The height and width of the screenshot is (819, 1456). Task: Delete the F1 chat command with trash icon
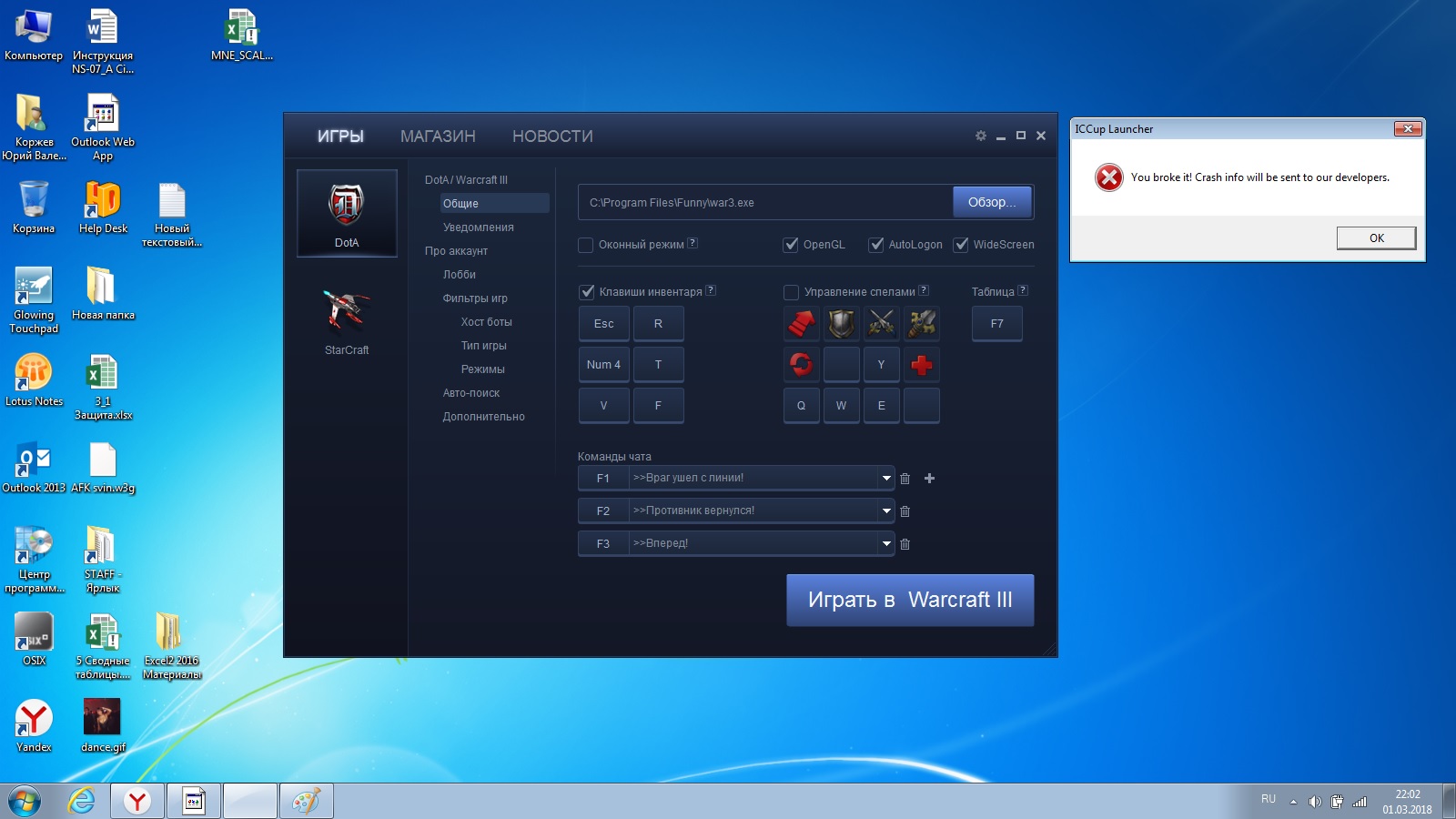(x=905, y=479)
